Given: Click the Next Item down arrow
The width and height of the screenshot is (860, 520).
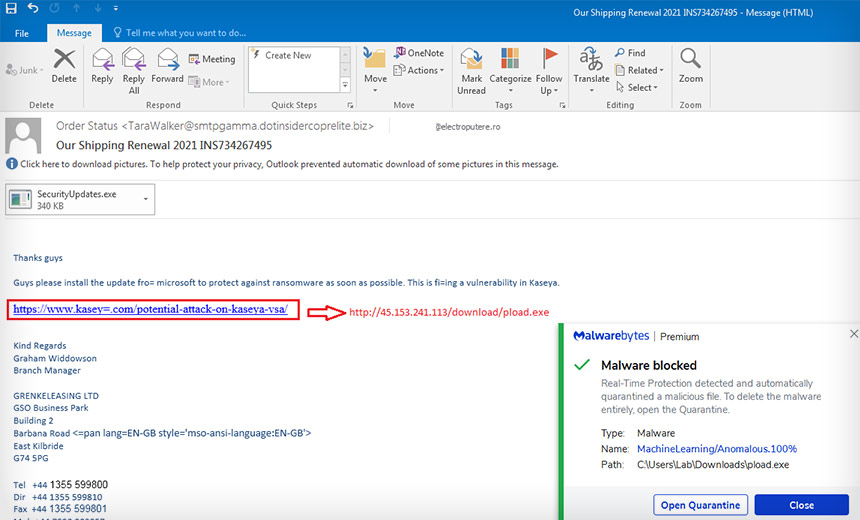Looking at the screenshot, I should pyautogui.click(x=98, y=8).
